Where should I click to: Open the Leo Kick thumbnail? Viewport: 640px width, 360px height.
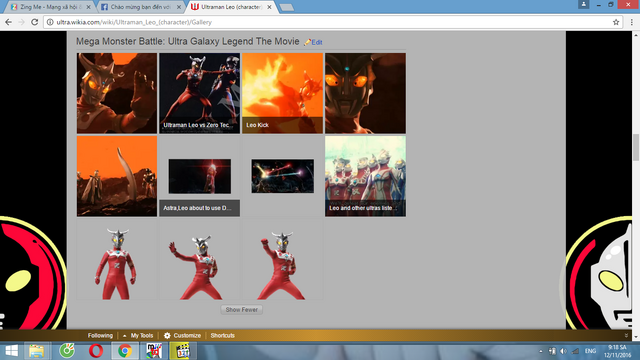pos(282,93)
